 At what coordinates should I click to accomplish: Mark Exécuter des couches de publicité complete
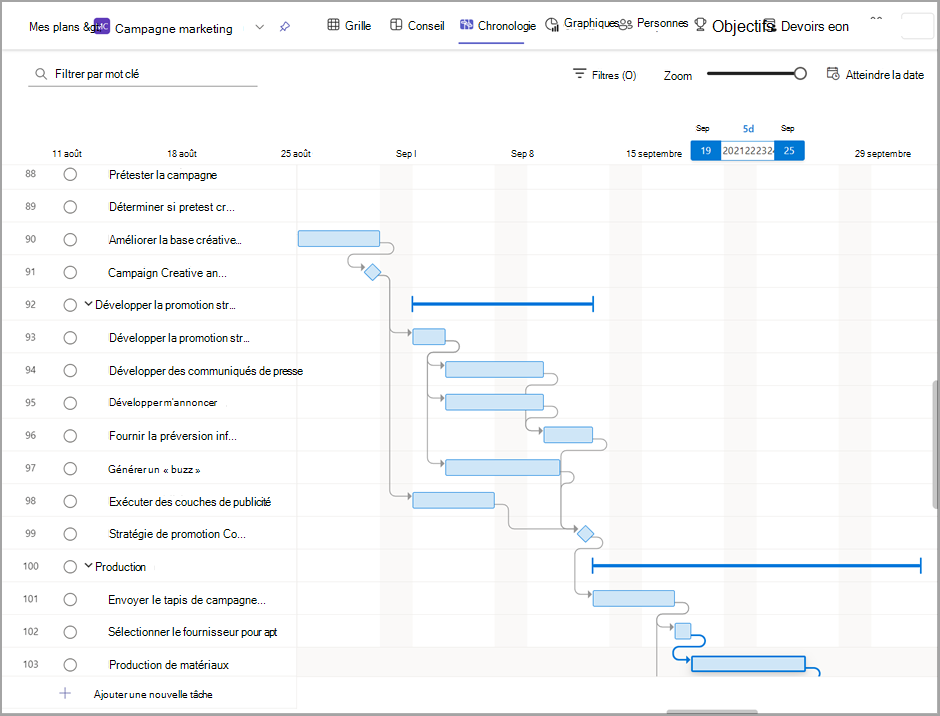pyautogui.click(x=70, y=501)
